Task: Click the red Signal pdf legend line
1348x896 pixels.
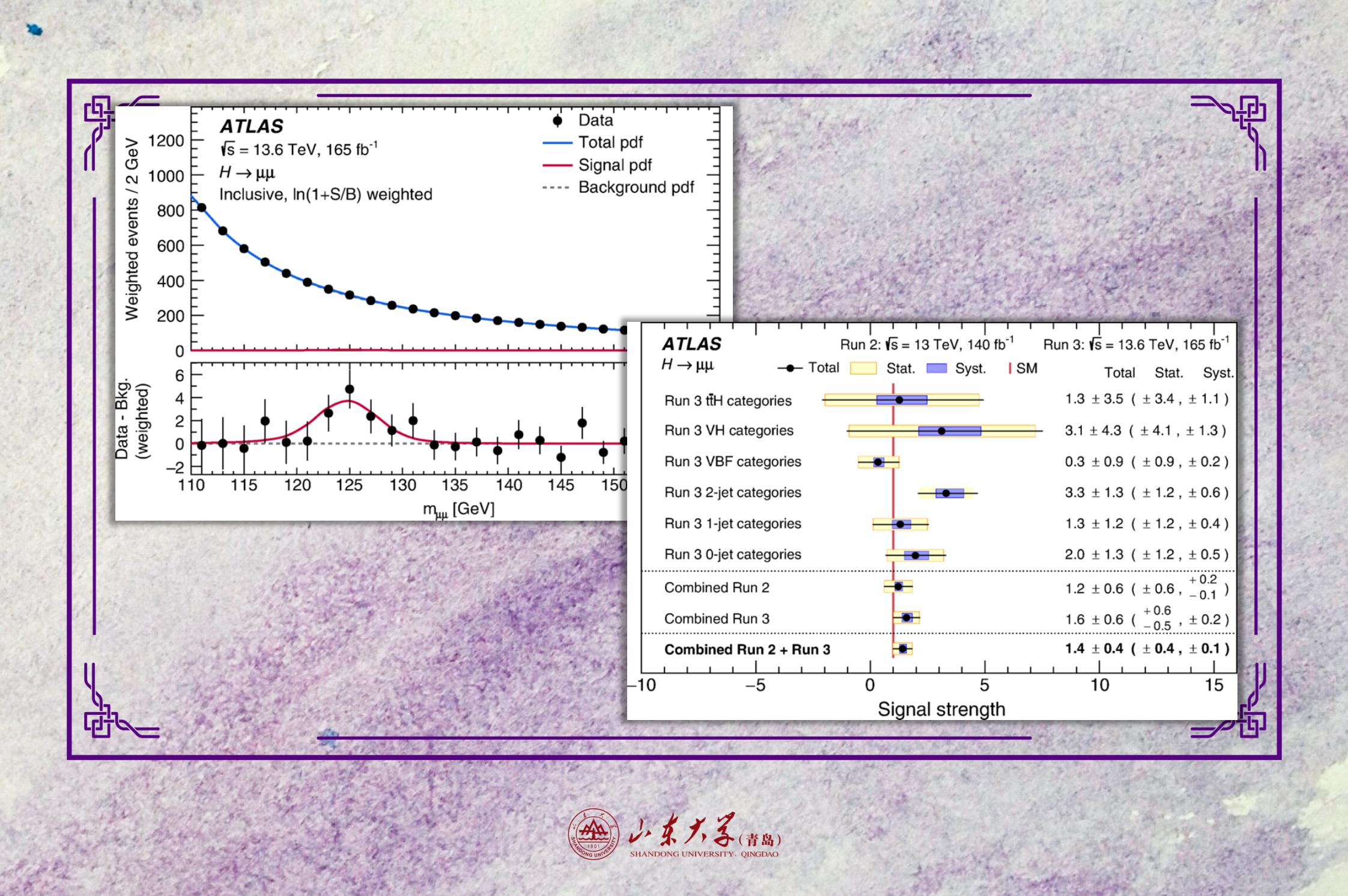Action: (x=557, y=165)
